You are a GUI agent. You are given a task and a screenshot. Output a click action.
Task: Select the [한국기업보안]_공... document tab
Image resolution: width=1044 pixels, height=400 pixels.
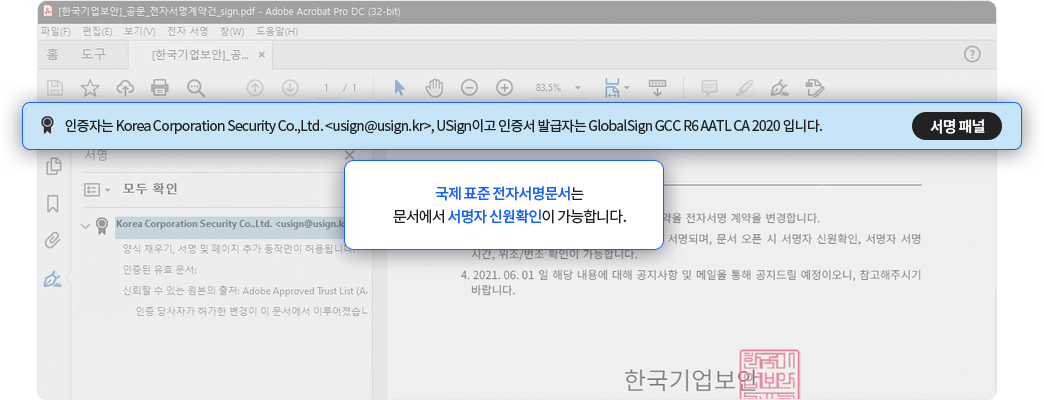(x=200, y=55)
